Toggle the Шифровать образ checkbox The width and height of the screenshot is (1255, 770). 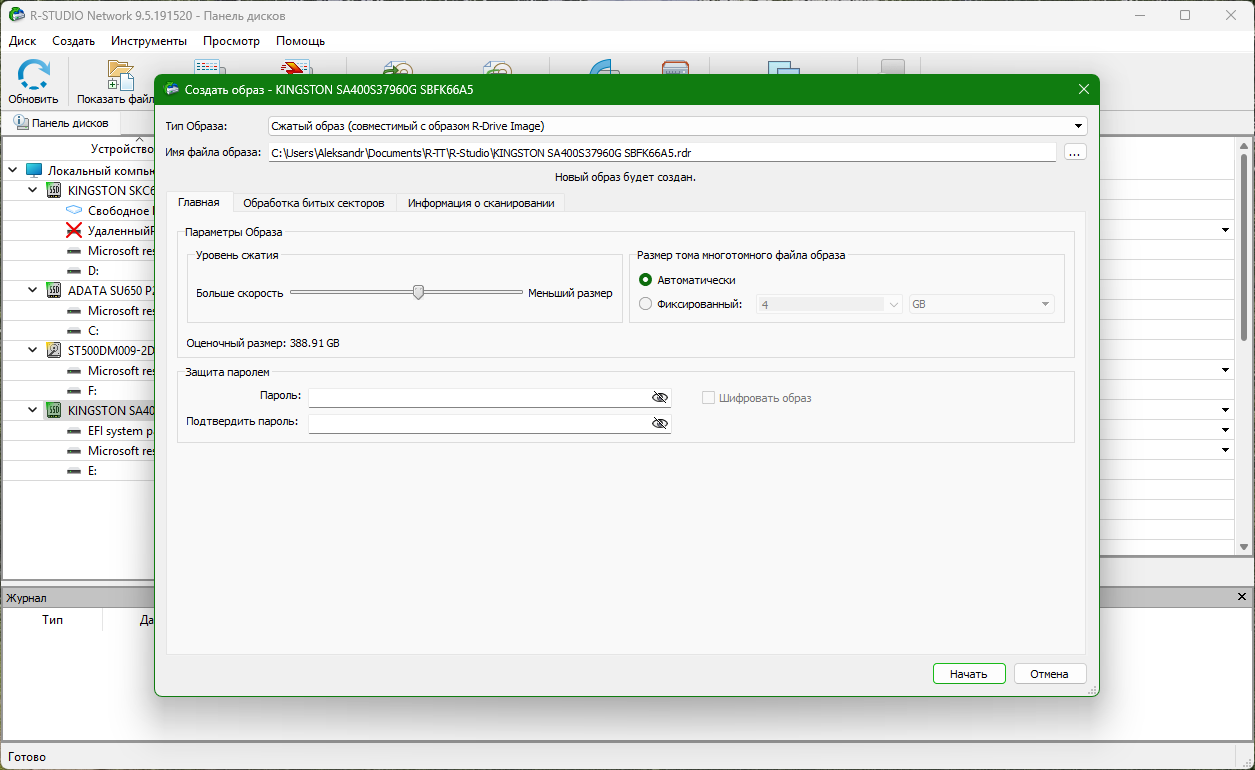708,398
